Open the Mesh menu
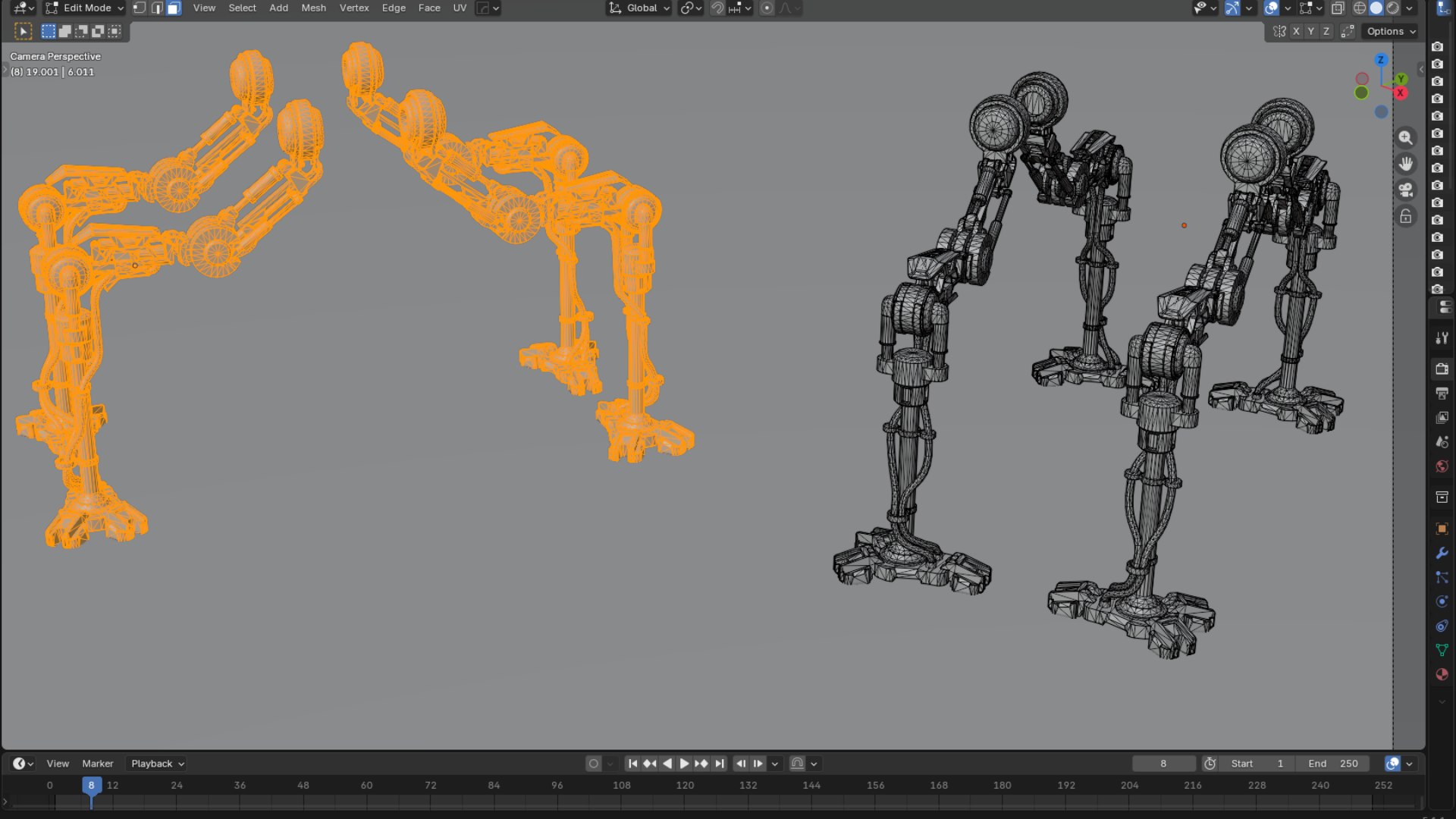Screen dimensions: 1456x819 click(313, 8)
